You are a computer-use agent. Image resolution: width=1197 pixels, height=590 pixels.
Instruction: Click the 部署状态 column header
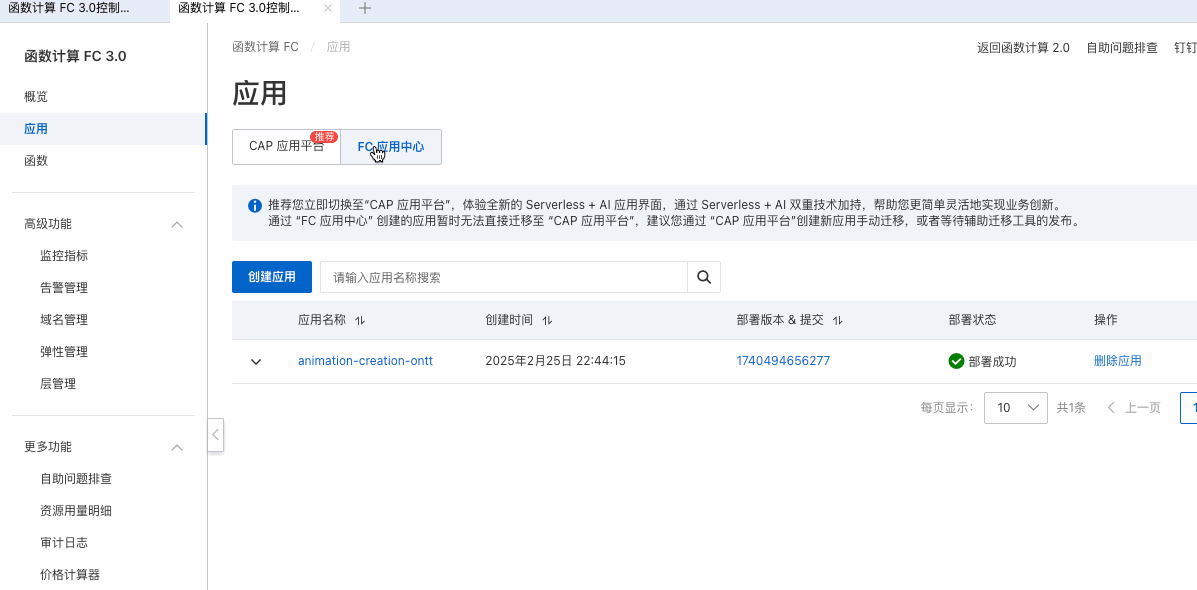click(x=972, y=320)
